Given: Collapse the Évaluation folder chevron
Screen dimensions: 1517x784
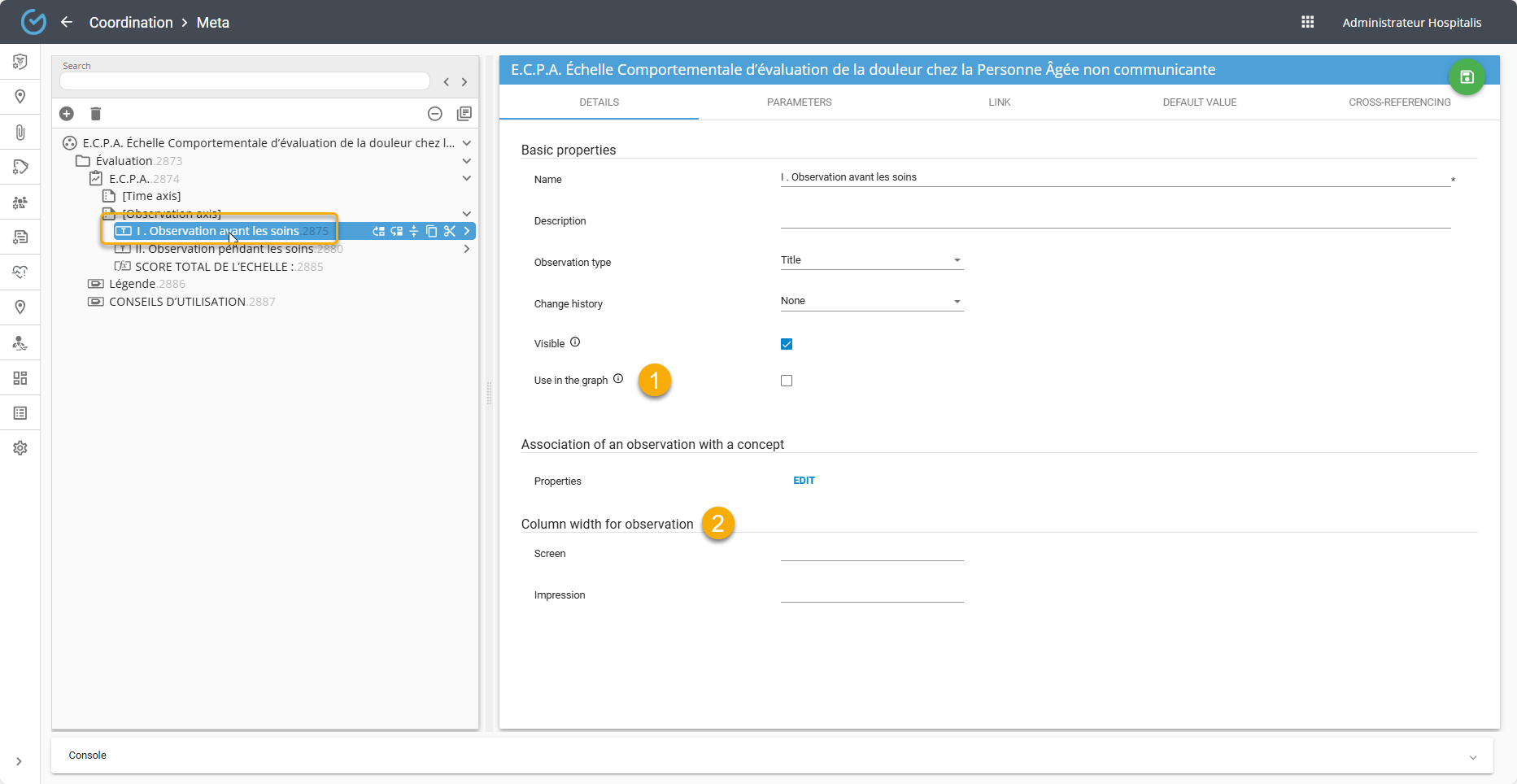Looking at the screenshot, I should point(467,161).
